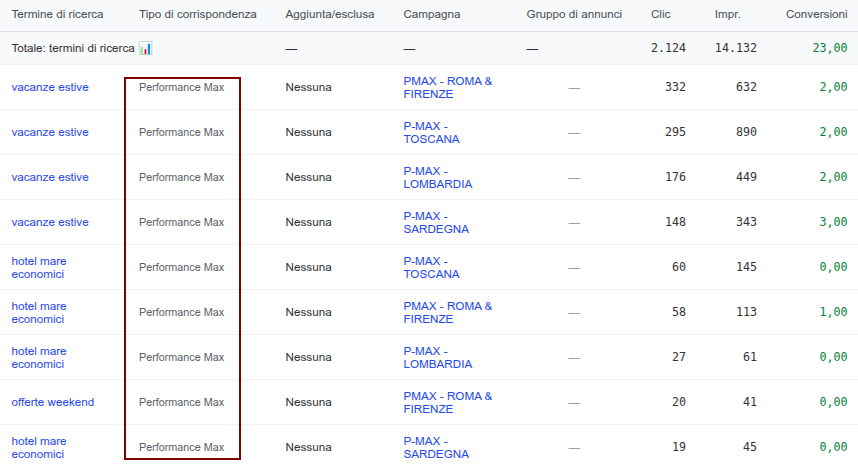Viewport: 858px width, 466px height.
Task: Open P-MAX - LOMBARDIA campaign with 27 clicks
Action: [x=438, y=357]
